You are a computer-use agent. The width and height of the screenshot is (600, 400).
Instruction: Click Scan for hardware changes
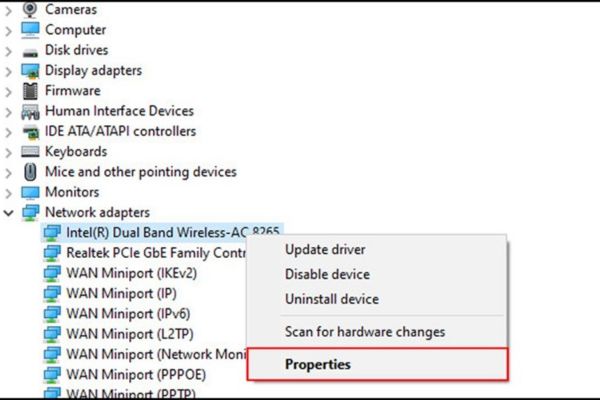click(x=365, y=332)
